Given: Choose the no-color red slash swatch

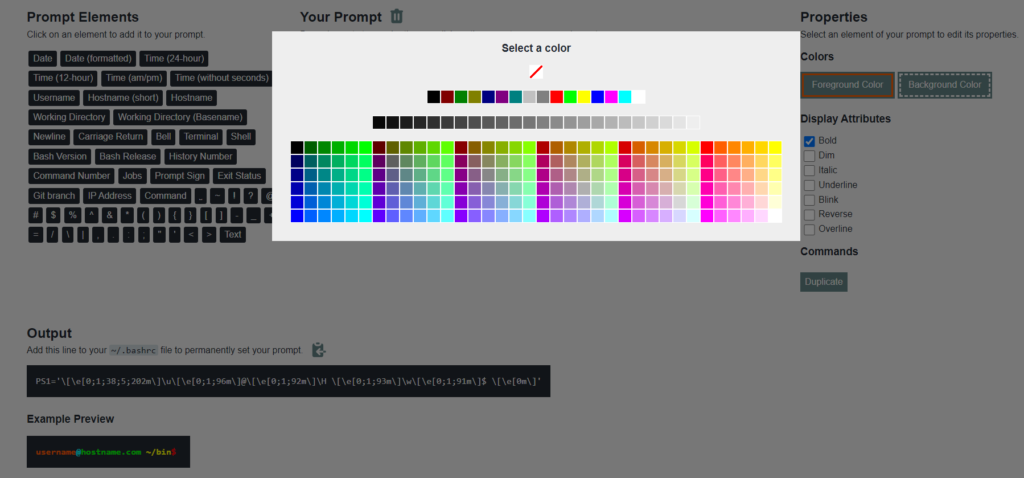Looking at the screenshot, I should coord(536,72).
